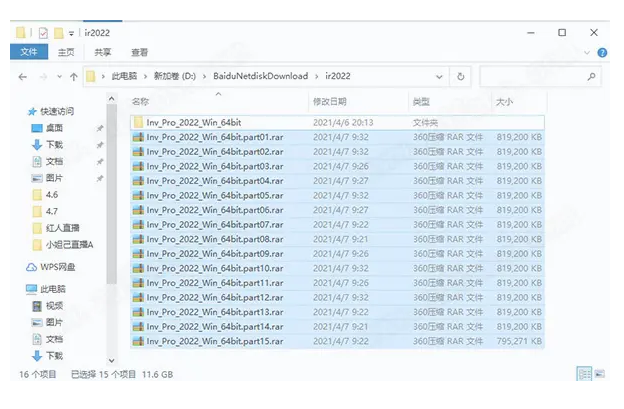The height and width of the screenshot is (409, 624).
Task: Click BaiduNetdiskDownload breadcrumb
Action: [x=261, y=76]
